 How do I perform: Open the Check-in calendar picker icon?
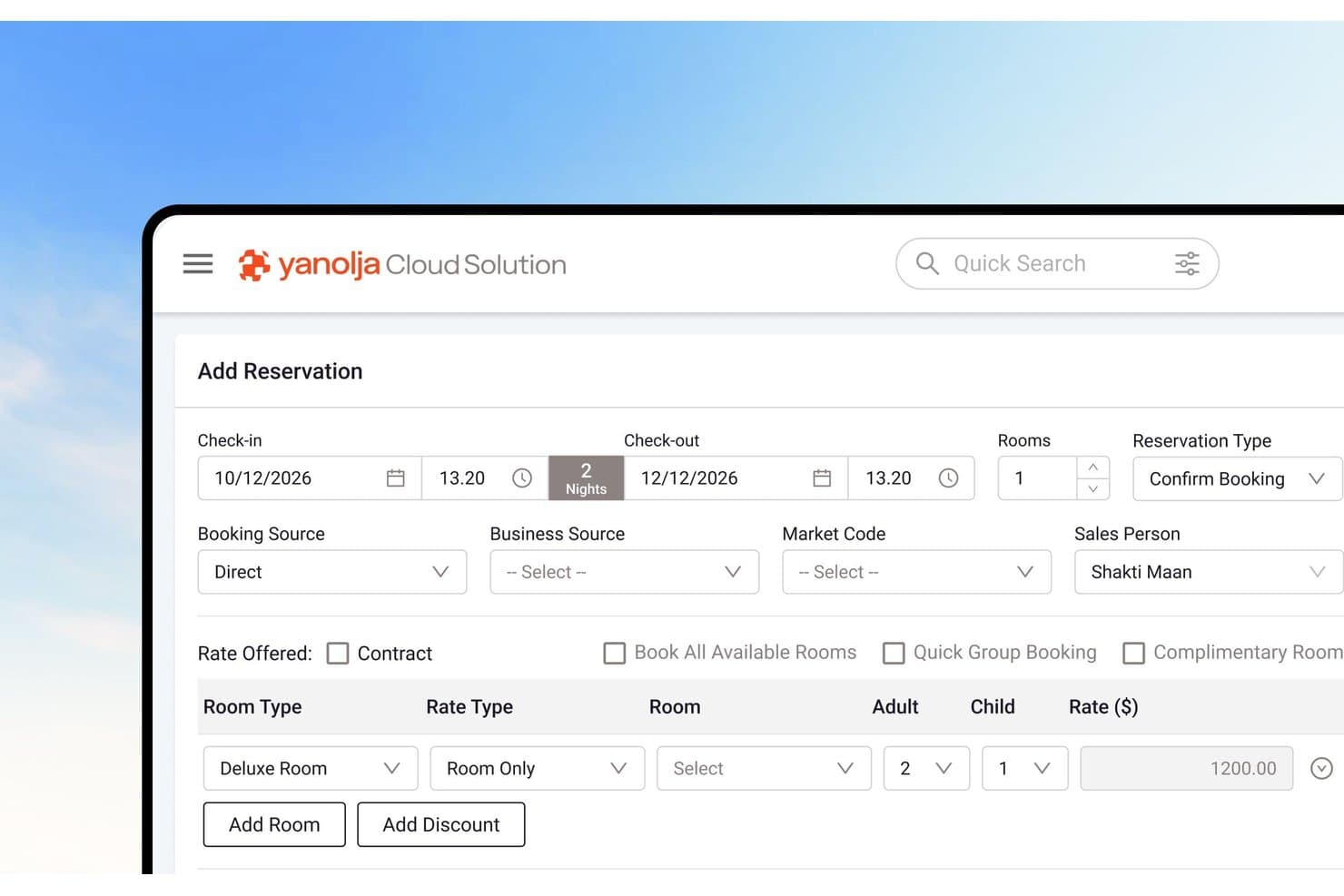point(396,478)
